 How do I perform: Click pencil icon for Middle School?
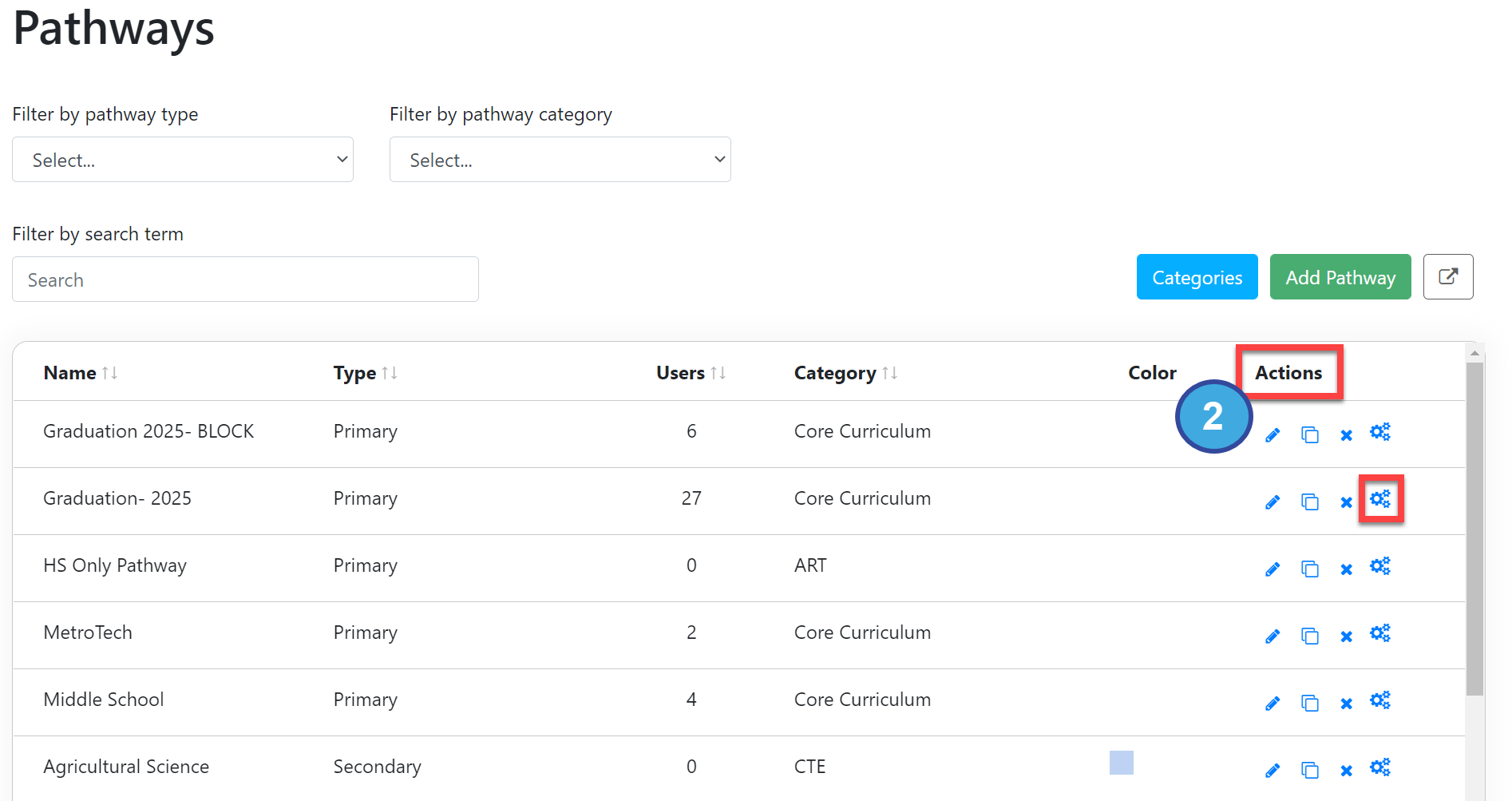(1273, 704)
